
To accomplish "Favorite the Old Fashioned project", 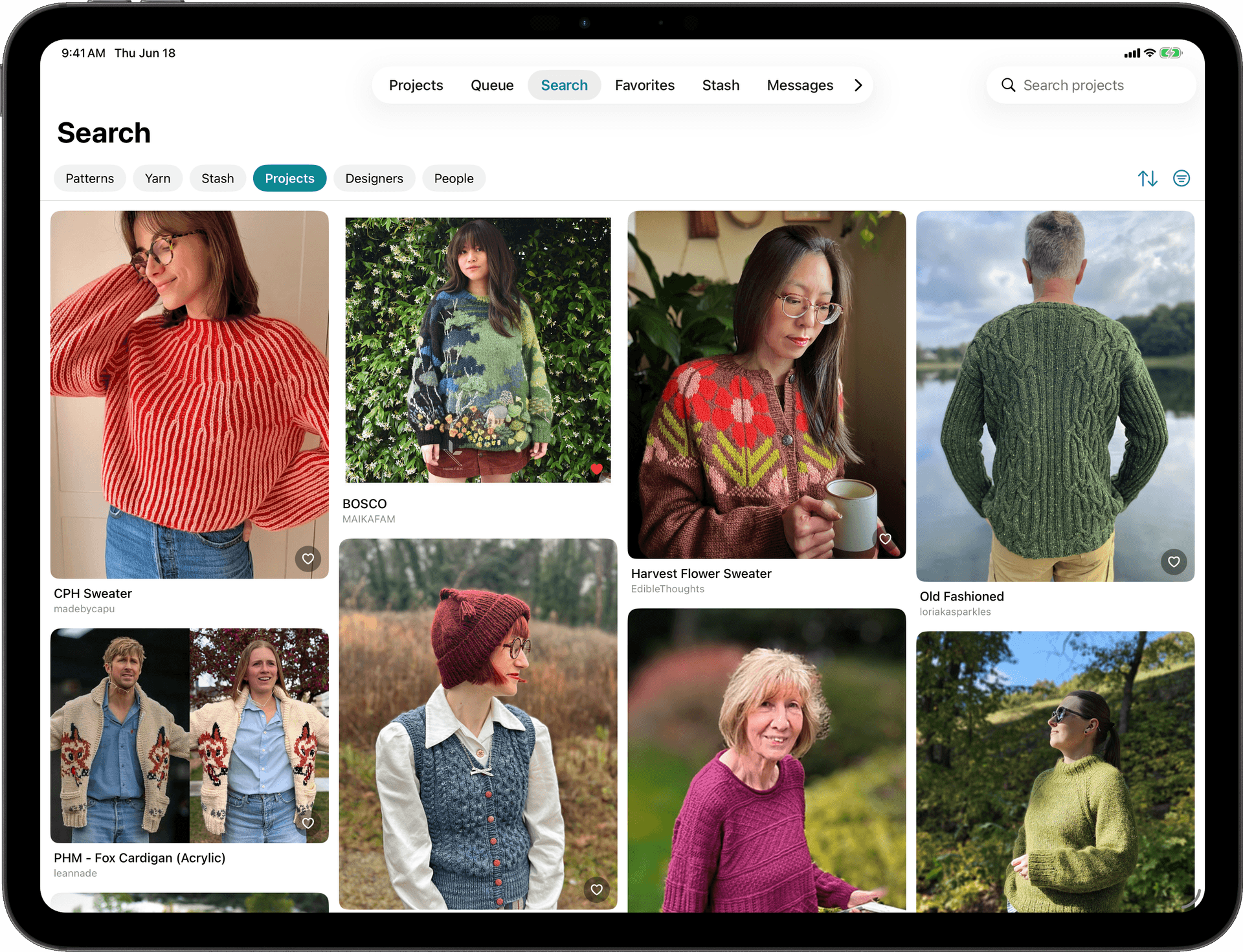I will (x=1174, y=562).
